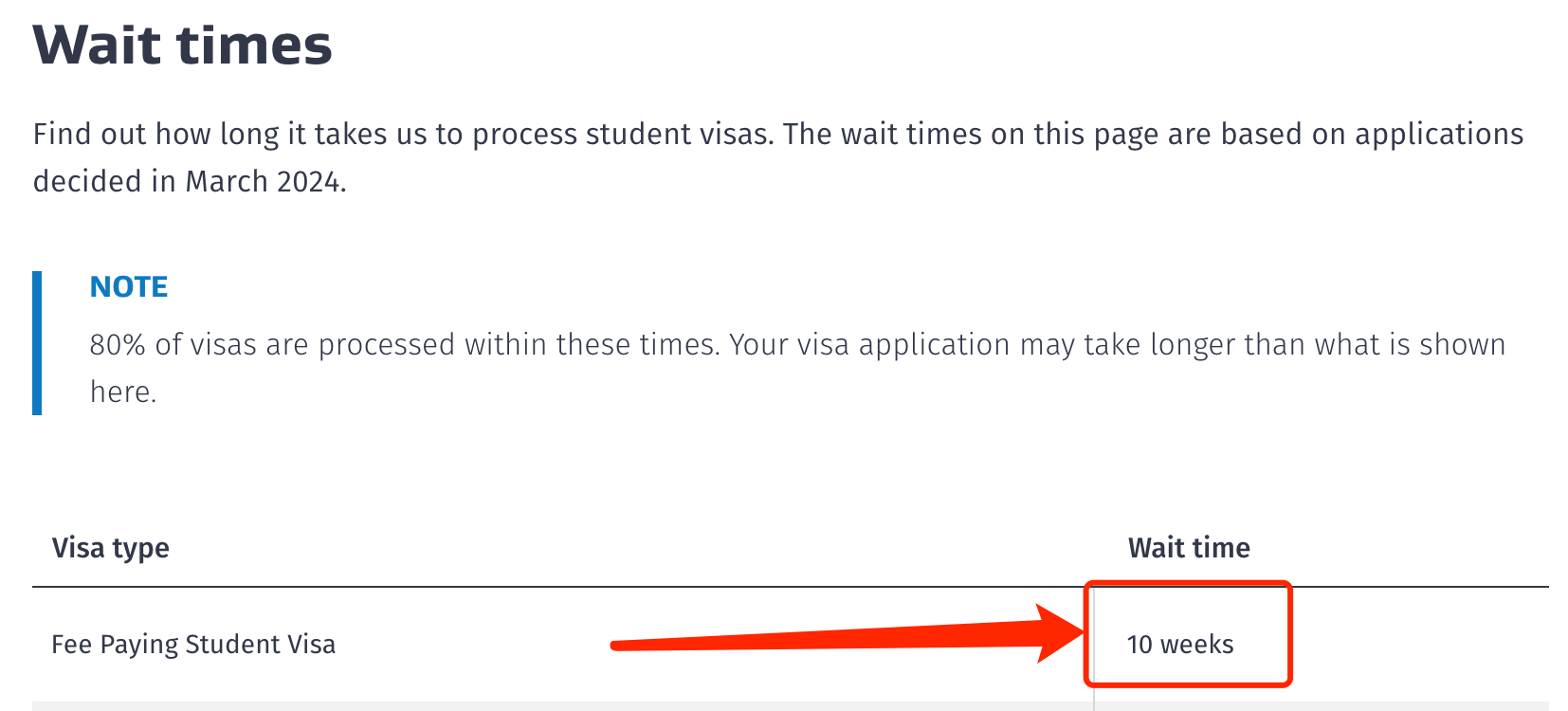Screen dimensions: 1568x711
Task: Click the gray striped row beneath the table
Action: [x=791, y=706]
